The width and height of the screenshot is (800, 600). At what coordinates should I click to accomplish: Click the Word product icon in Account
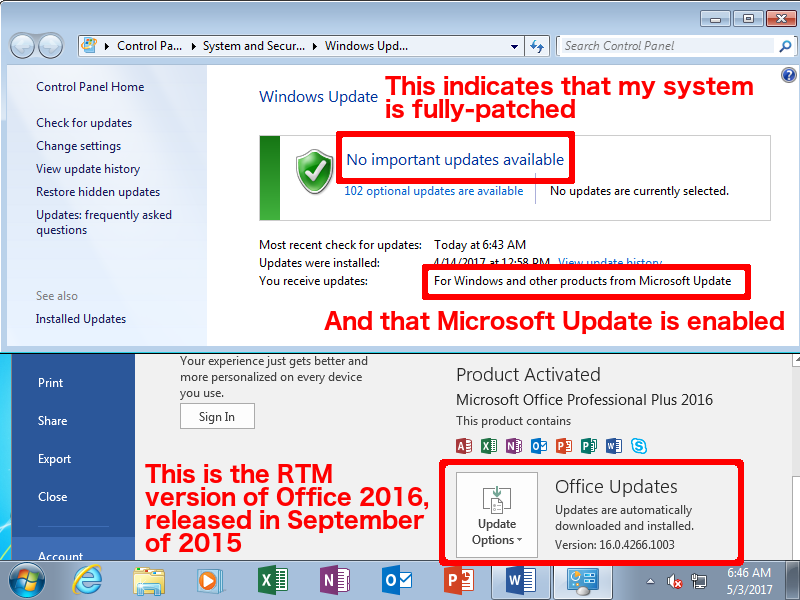614,446
